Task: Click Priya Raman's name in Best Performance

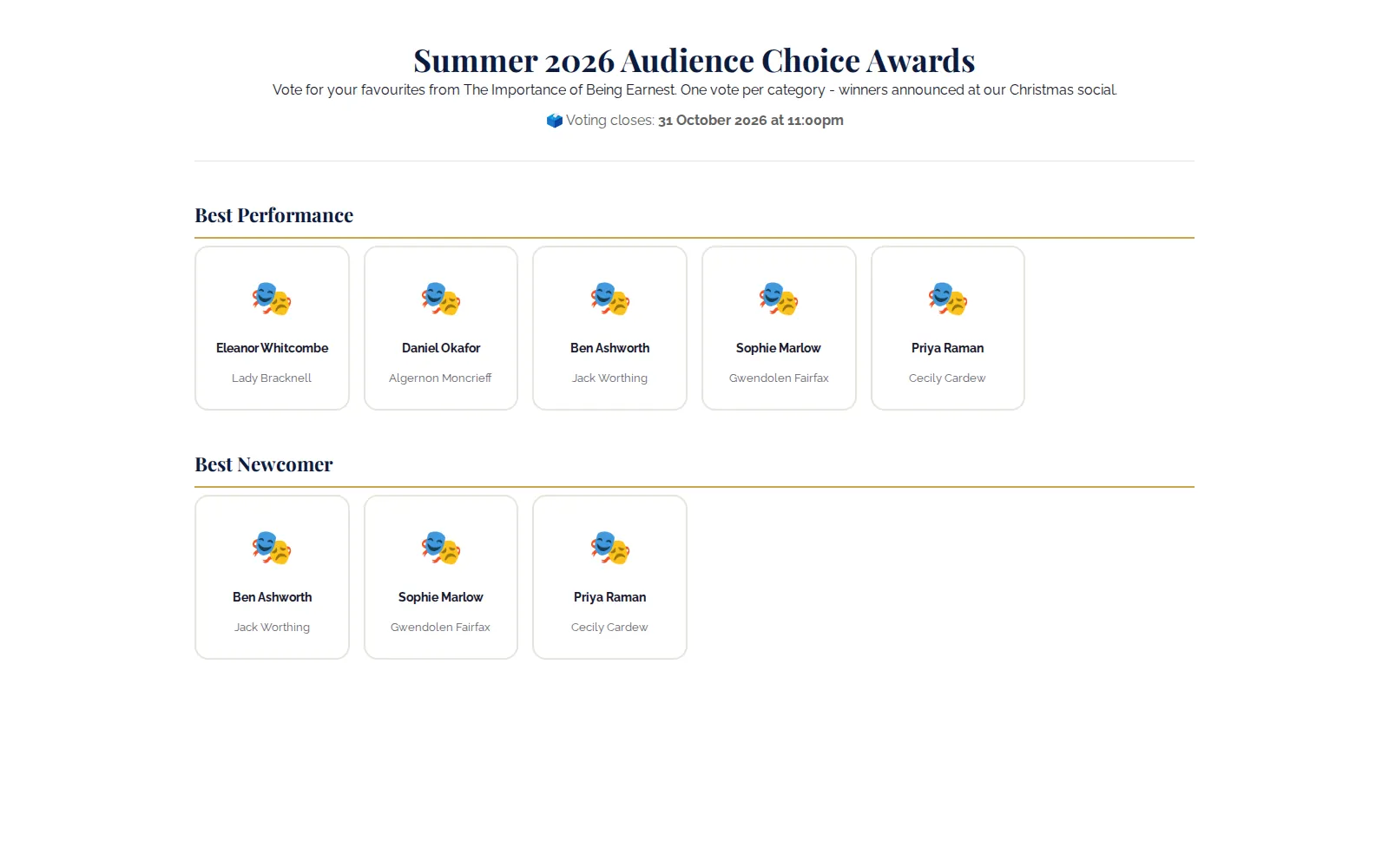Action: (x=948, y=348)
